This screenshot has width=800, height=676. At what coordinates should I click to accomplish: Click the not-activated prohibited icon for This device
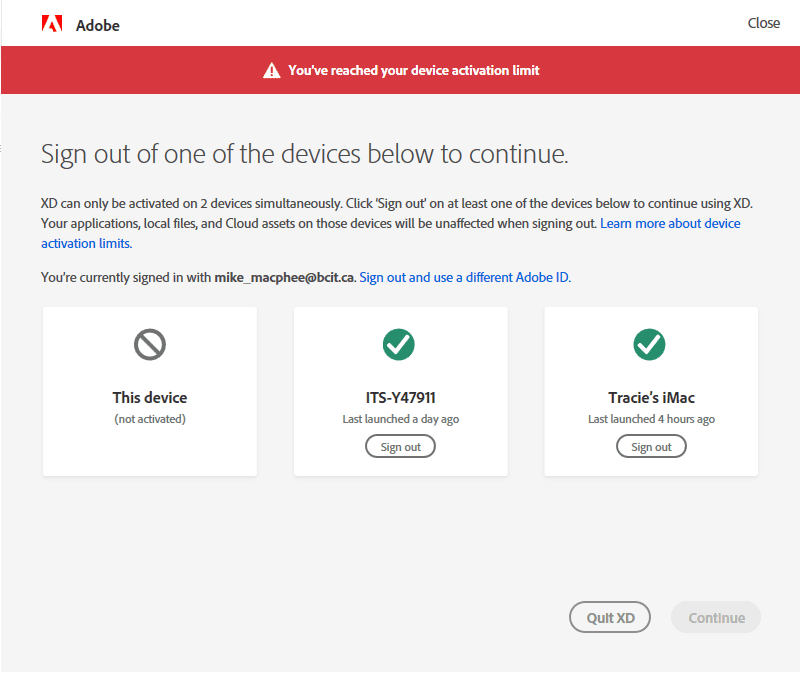click(x=149, y=344)
